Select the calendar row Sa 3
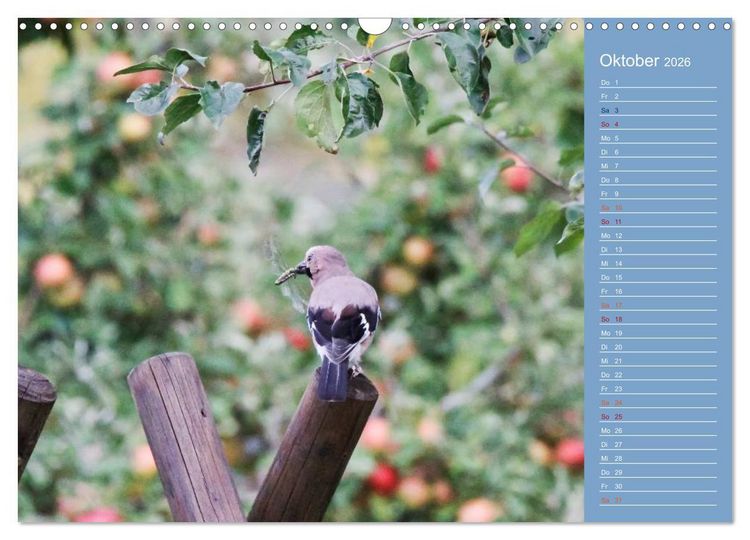The width and height of the screenshot is (750, 540). click(x=658, y=110)
